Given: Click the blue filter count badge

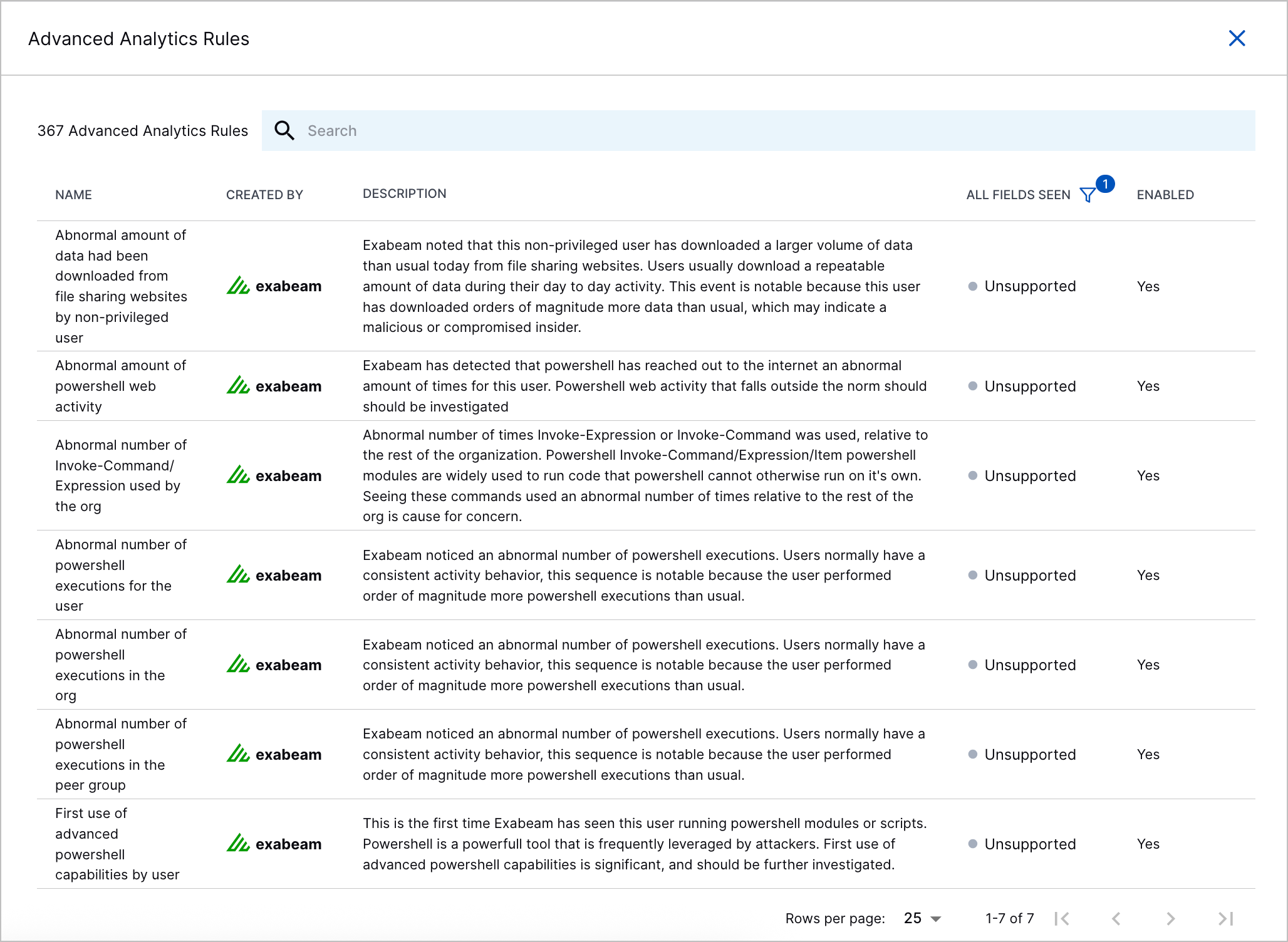Looking at the screenshot, I should click(1106, 184).
